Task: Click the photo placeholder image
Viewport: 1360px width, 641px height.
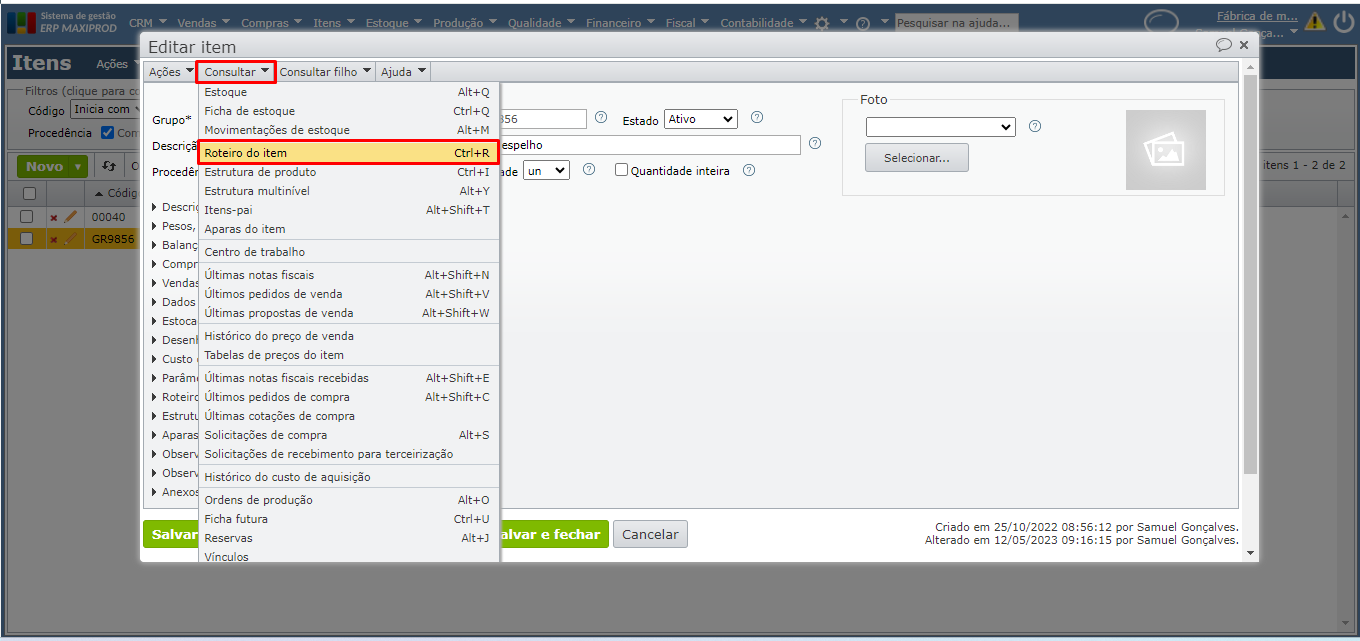Action: [x=1166, y=150]
